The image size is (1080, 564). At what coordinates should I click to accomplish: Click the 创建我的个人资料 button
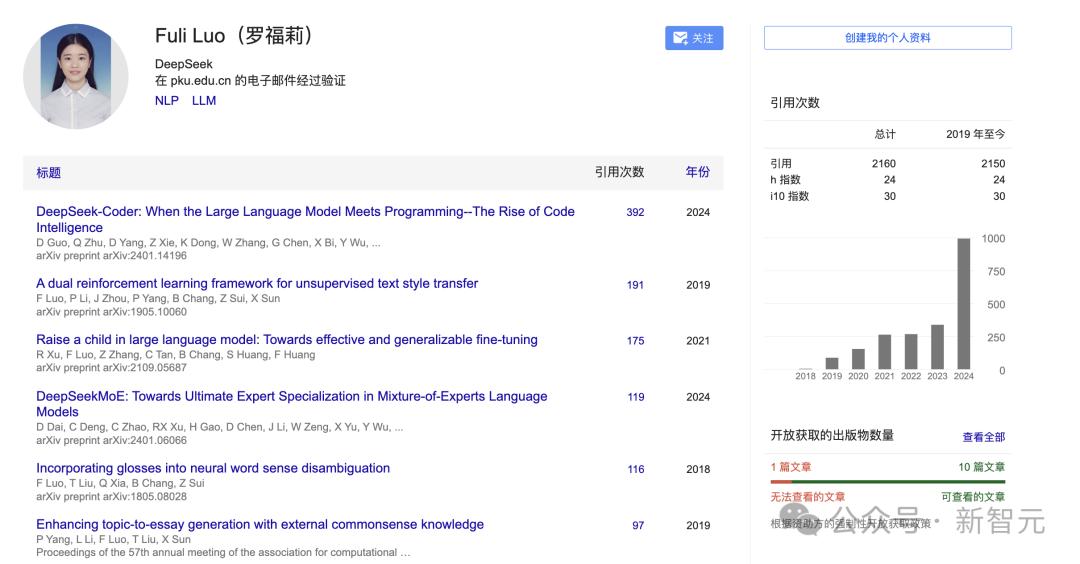pos(887,38)
